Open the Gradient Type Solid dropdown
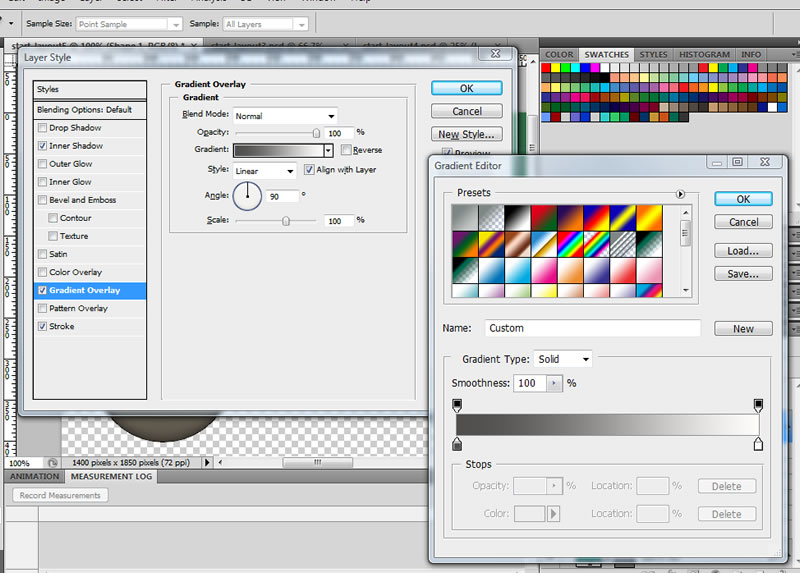800x573 pixels. (563, 359)
